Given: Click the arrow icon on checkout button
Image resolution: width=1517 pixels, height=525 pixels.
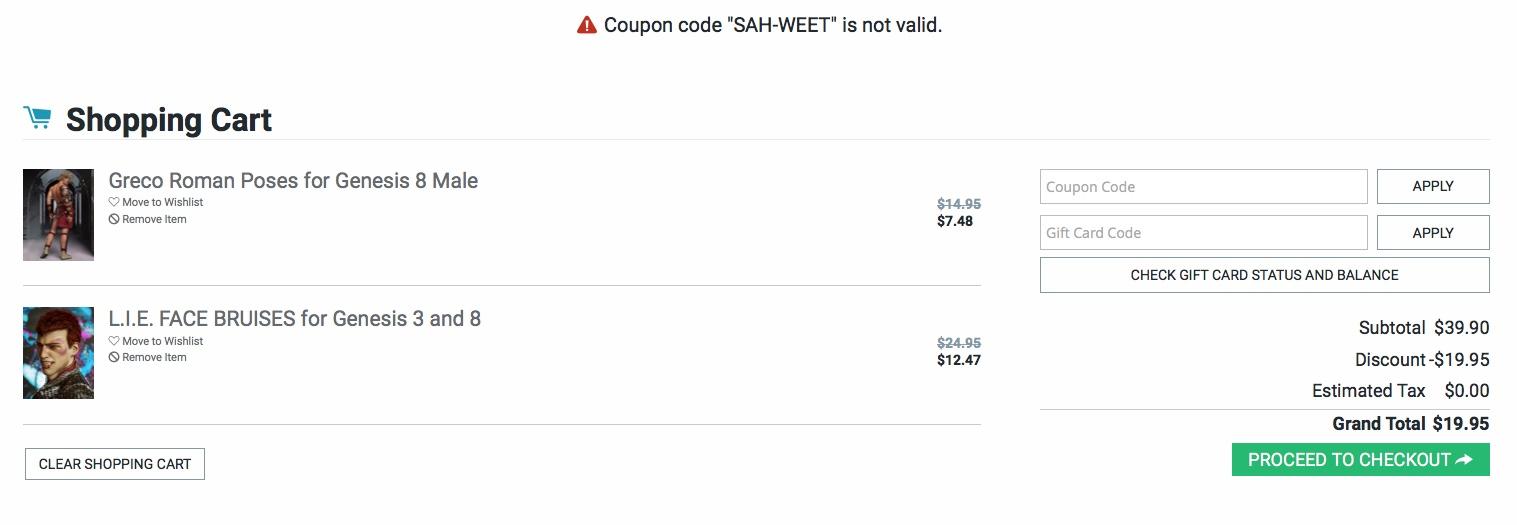Looking at the screenshot, I should point(1464,460).
